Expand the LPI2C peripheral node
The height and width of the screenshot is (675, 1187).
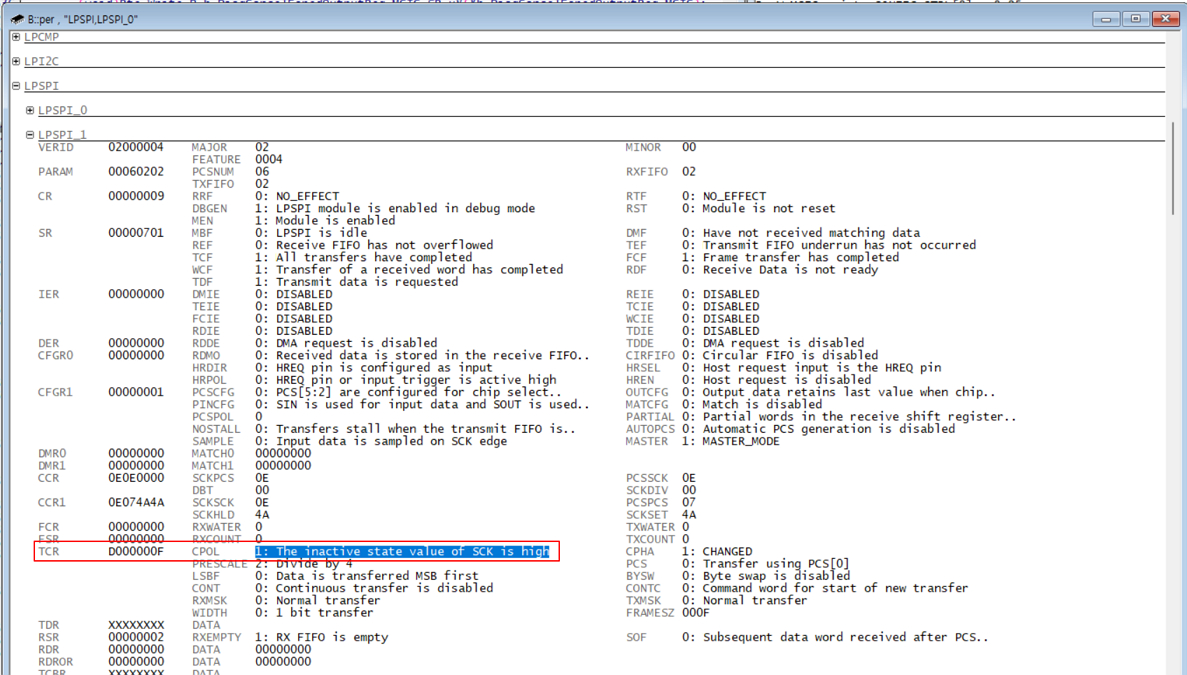click(x=15, y=61)
